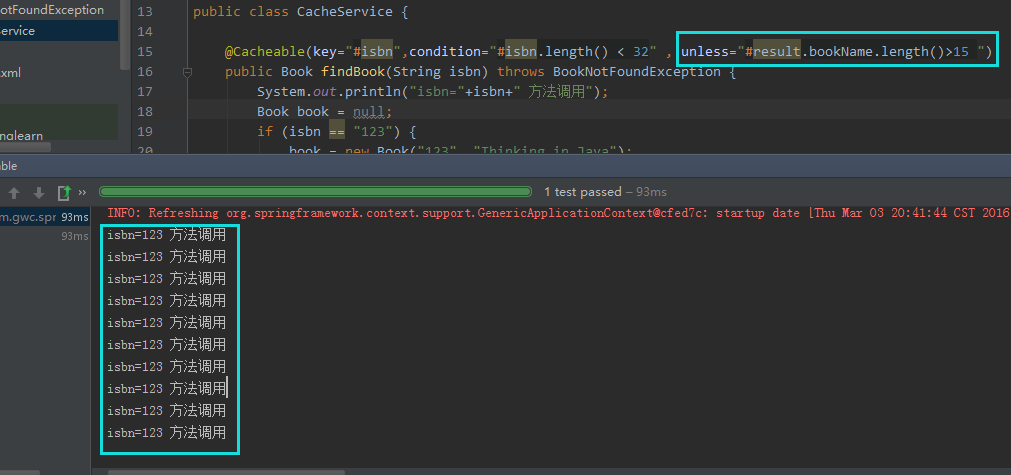The height and width of the screenshot is (475, 1011).
Task: Click line number 19 in gutter
Action: tap(146, 131)
